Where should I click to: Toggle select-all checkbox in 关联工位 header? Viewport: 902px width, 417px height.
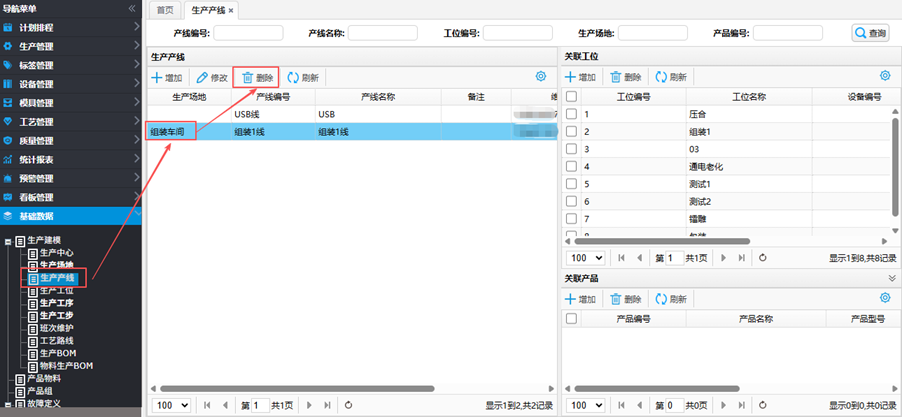571,96
